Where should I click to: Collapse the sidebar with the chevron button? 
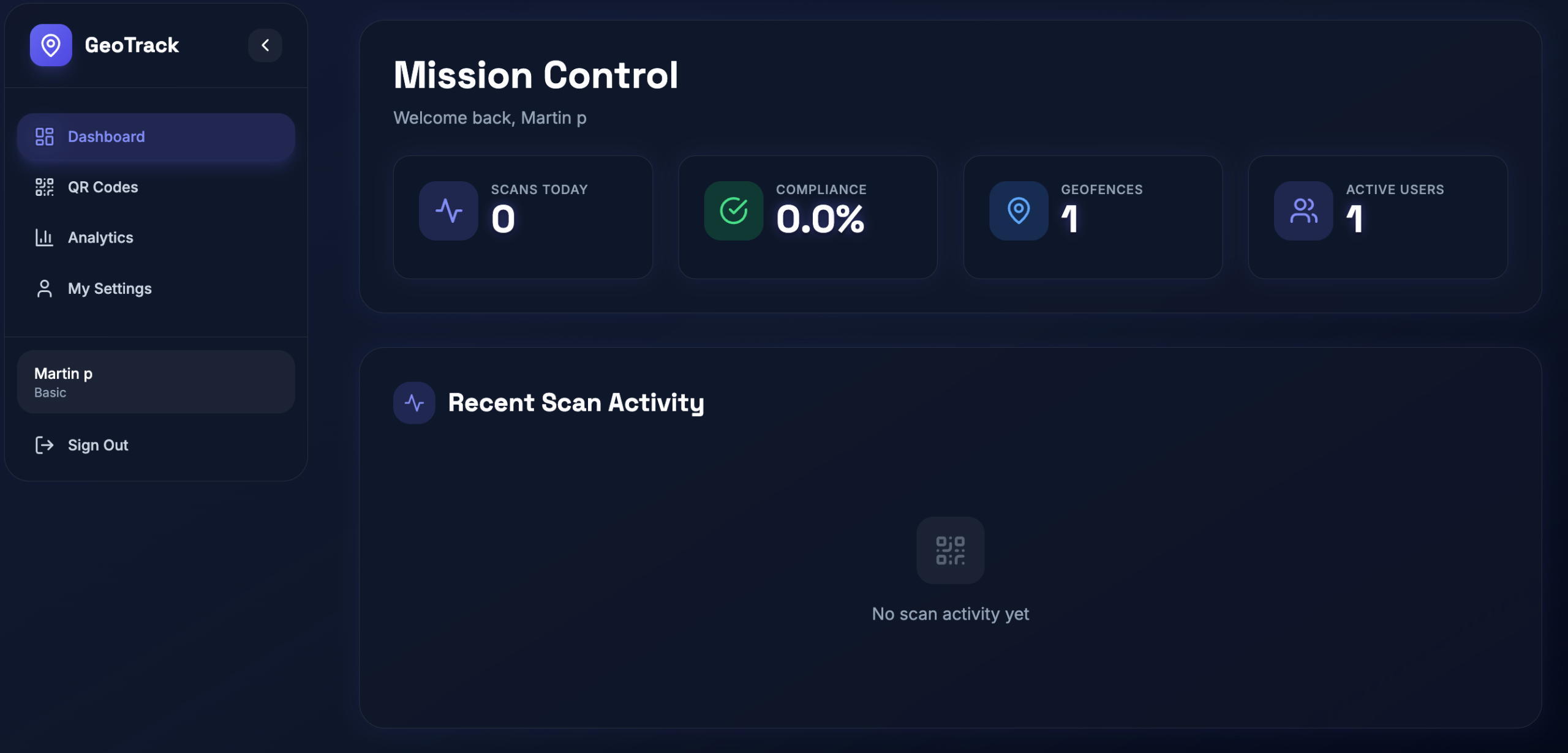point(265,45)
